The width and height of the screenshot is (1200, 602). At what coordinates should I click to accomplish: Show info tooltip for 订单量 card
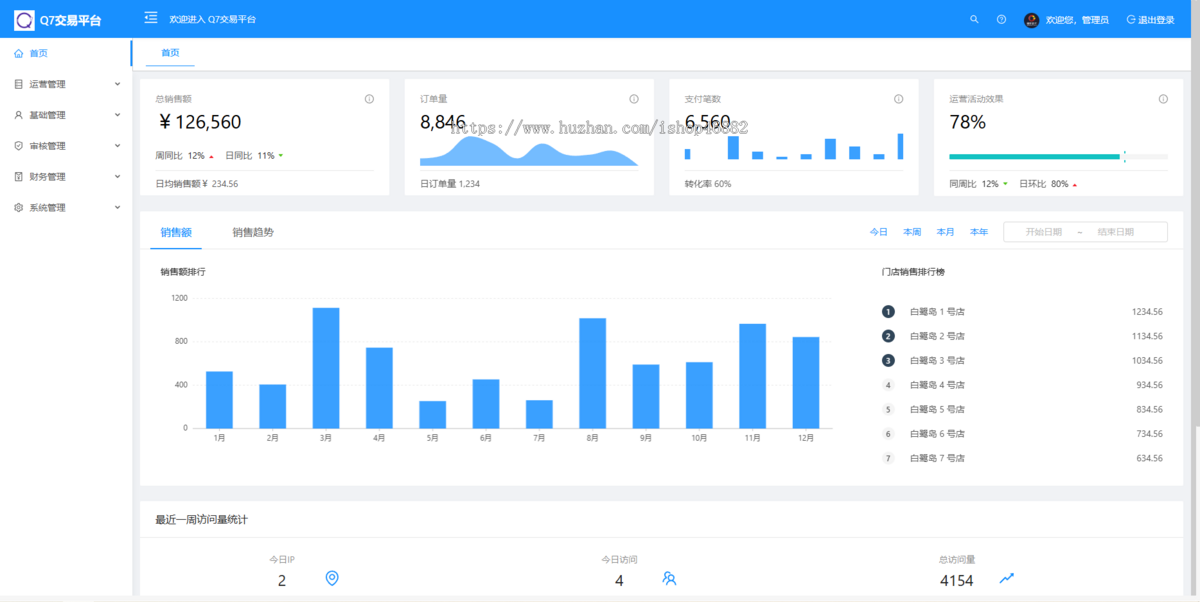[x=634, y=99]
